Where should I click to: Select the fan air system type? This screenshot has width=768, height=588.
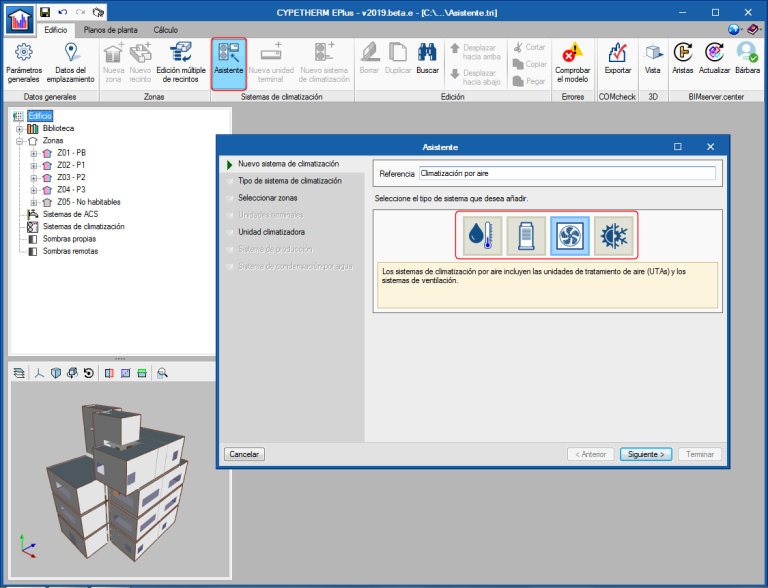pyautogui.click(x=569, y=236)
